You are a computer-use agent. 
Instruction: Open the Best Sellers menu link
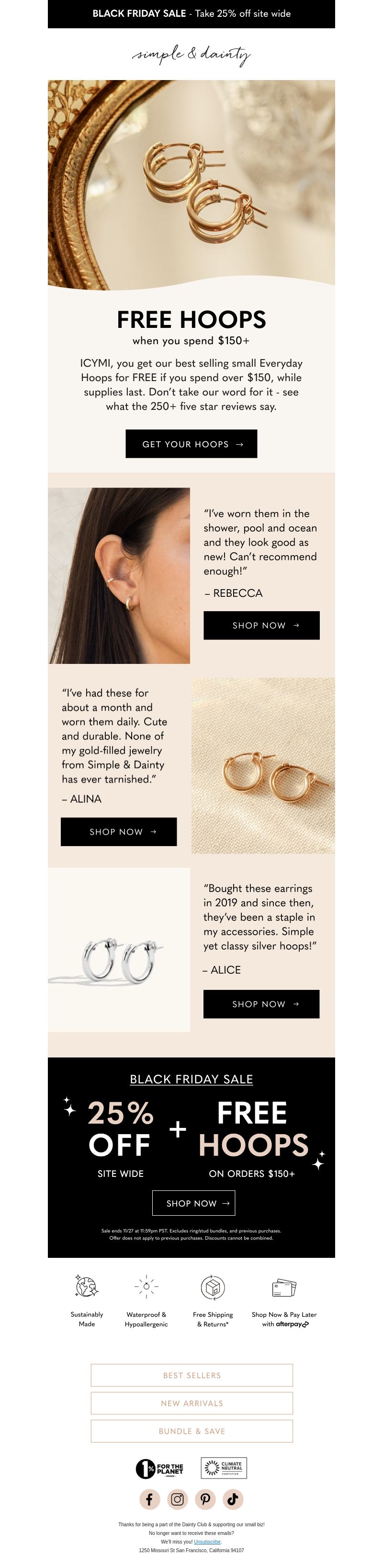192,1375
